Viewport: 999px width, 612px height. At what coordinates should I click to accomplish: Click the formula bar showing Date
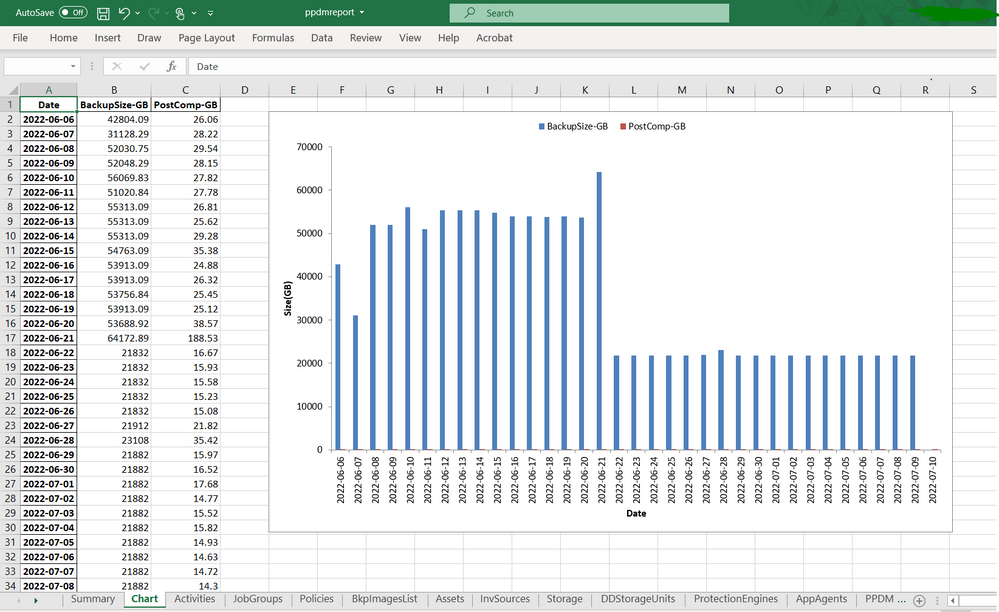tap(593, 66)
